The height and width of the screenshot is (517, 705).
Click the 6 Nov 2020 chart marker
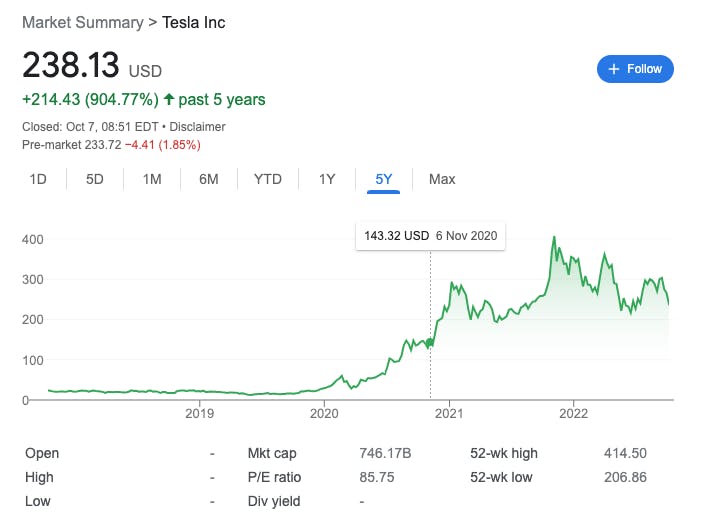pyautogui.click(x=431, y=342)
